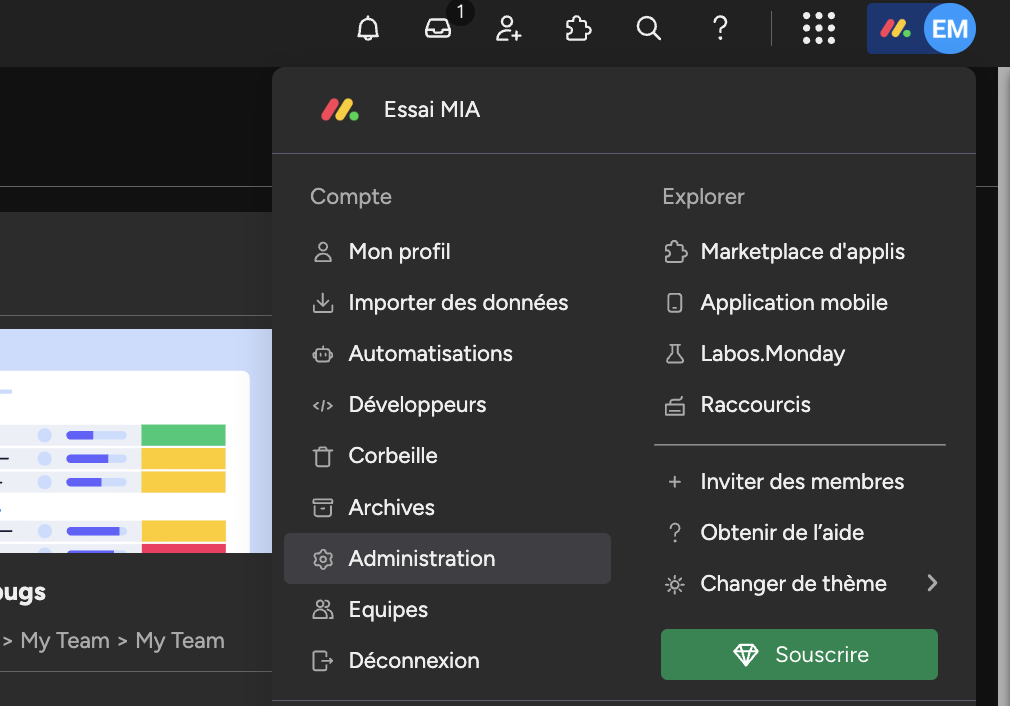Click the flask icon beside Labos.Monday

[675, 354]
